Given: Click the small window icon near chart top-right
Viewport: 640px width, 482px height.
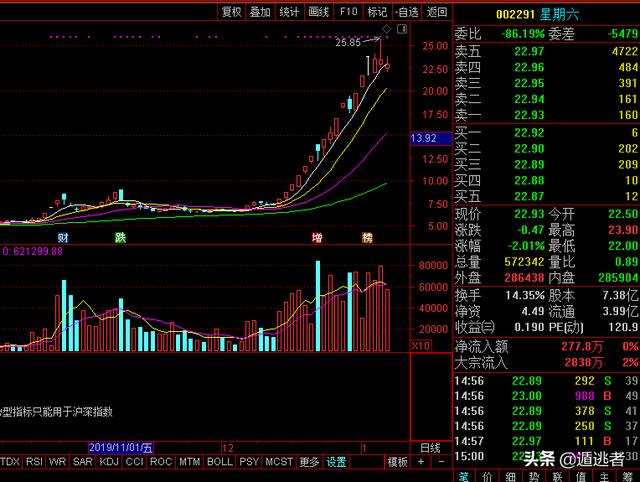Looking at the screenshot, I should point(402,29).
